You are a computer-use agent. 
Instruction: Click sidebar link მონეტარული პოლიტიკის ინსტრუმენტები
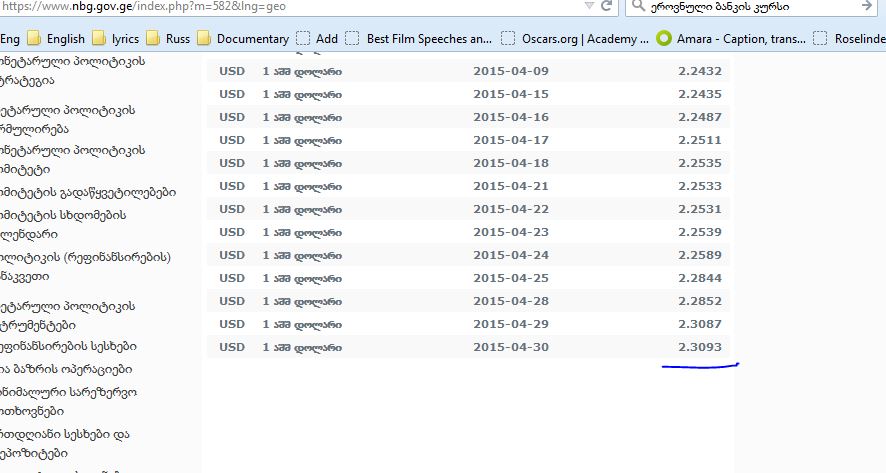(68, 315)
